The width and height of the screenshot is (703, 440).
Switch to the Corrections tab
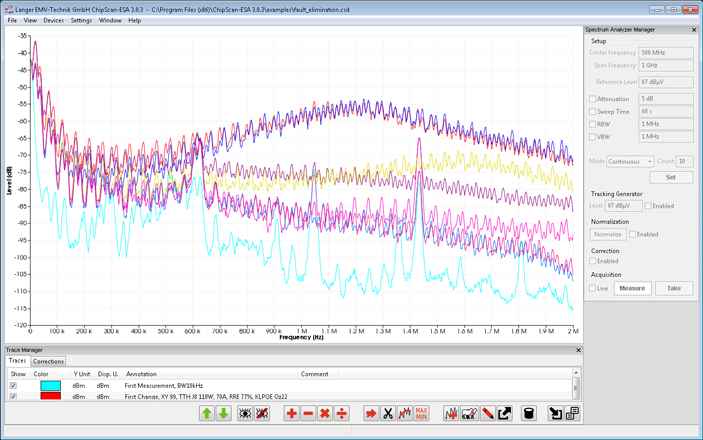point(48,361)
